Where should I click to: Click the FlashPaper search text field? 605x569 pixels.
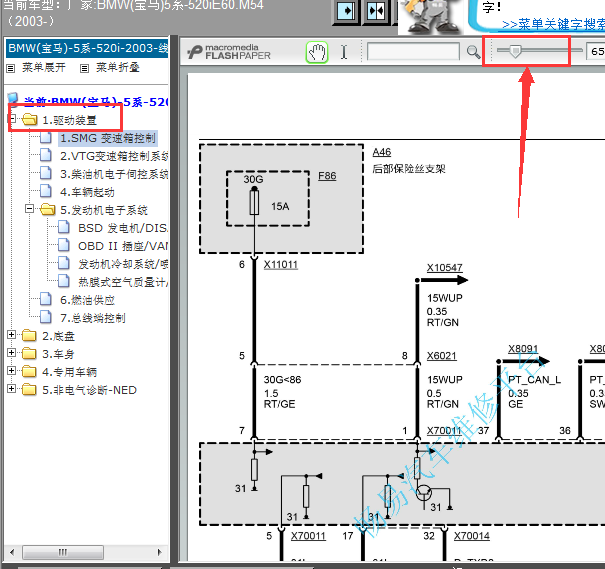413,52
